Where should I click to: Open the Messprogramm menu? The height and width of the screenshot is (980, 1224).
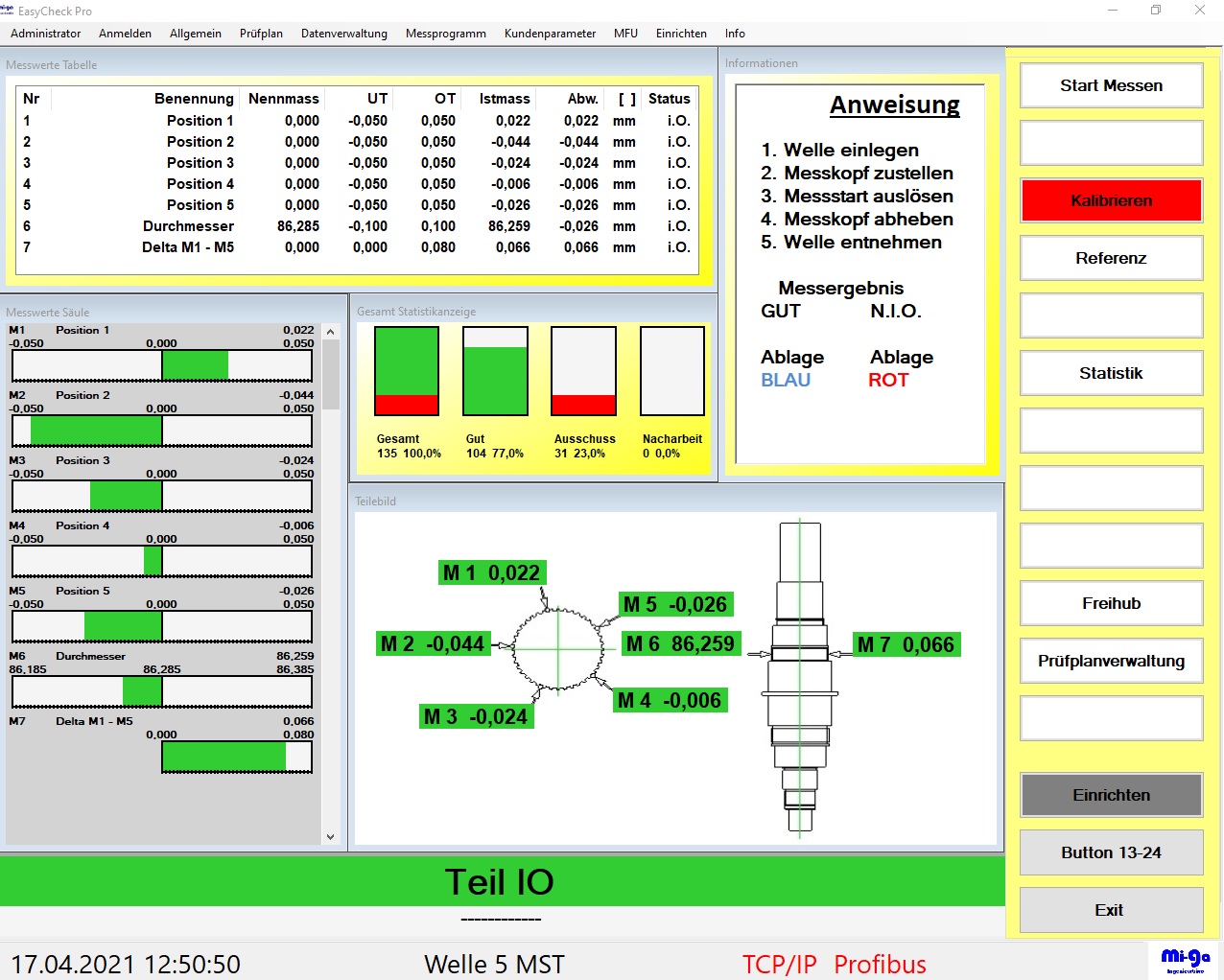pos(446,34)
